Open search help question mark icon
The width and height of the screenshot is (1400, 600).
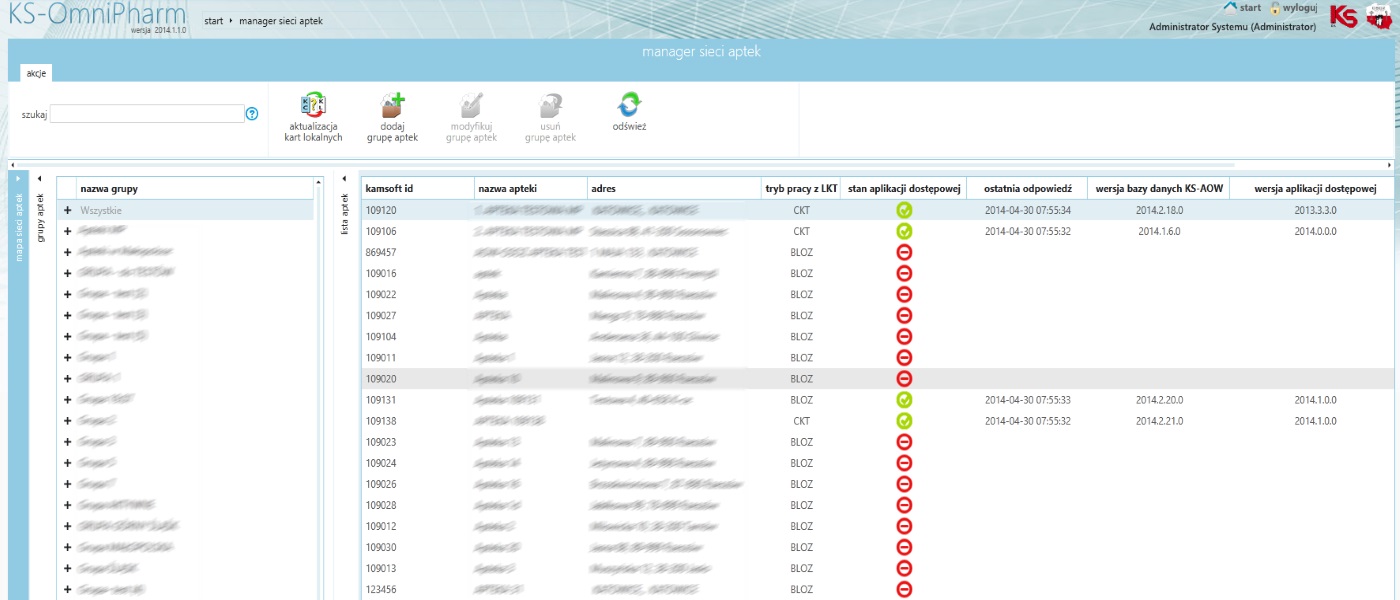[x=252, y=114]
